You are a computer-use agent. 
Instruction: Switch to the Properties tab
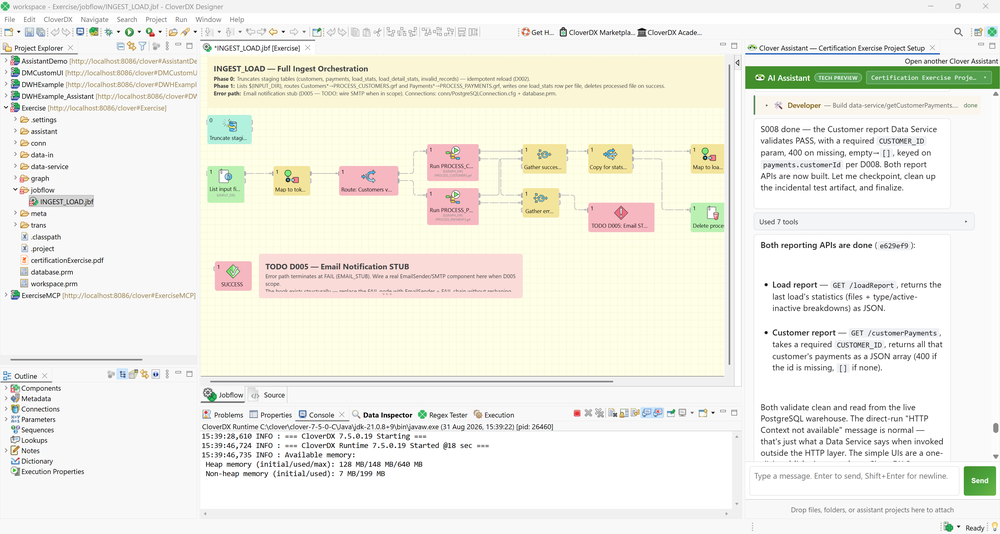pos(270,415)
